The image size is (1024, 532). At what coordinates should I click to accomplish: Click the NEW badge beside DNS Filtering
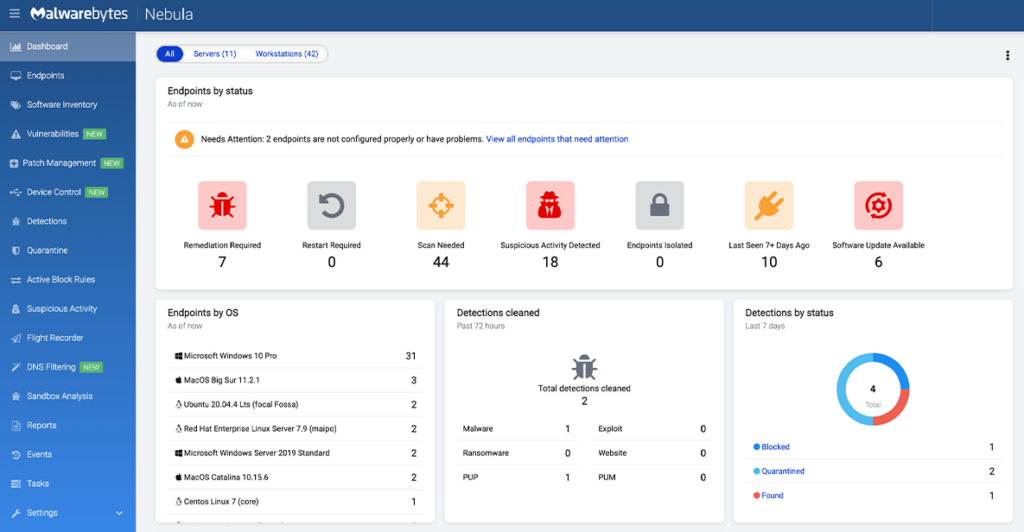pyautogui.click(x=91, y=368)
